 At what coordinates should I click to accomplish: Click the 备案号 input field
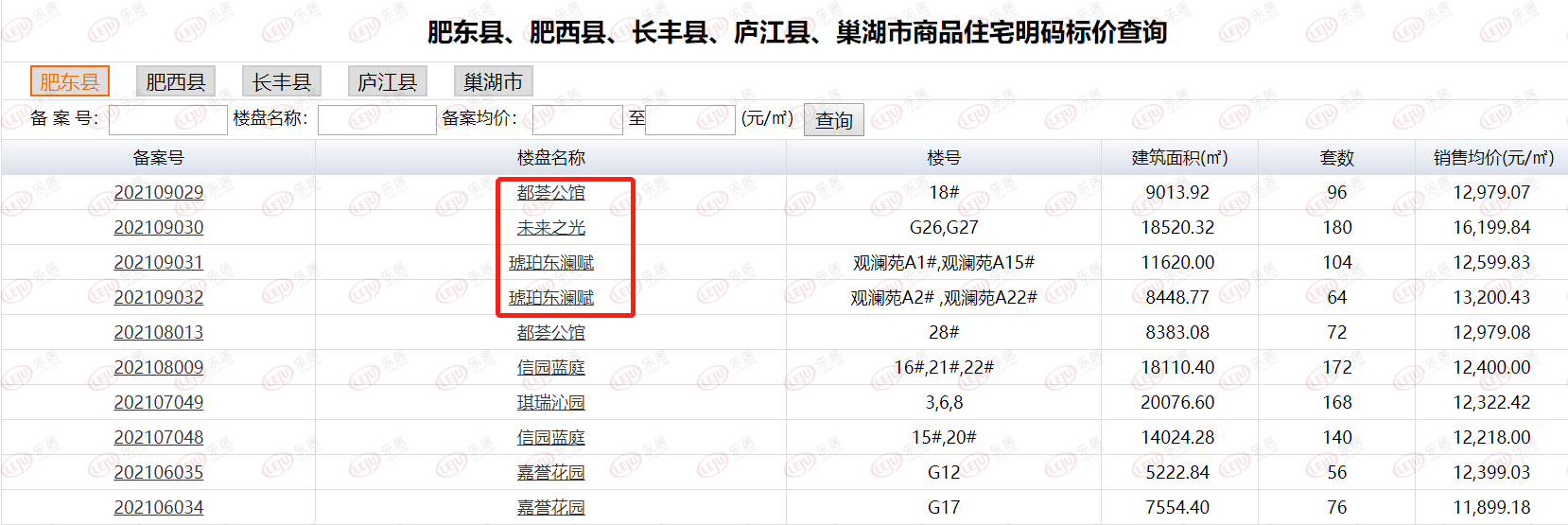(x=168, y=119)
